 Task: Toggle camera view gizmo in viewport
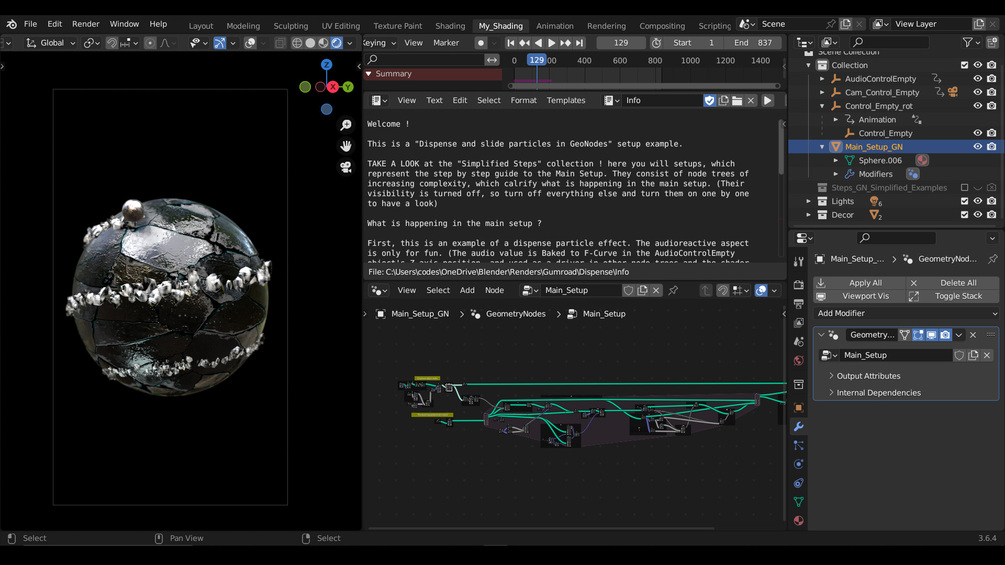[346, 167]
